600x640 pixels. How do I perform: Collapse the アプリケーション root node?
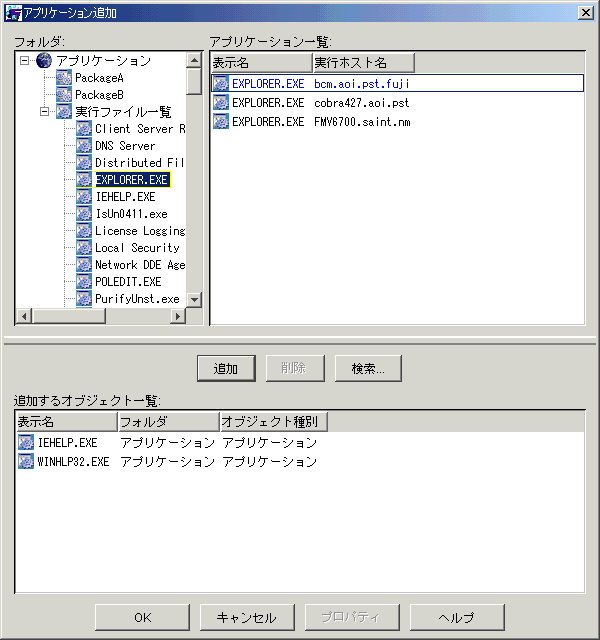tap(24, 61)
